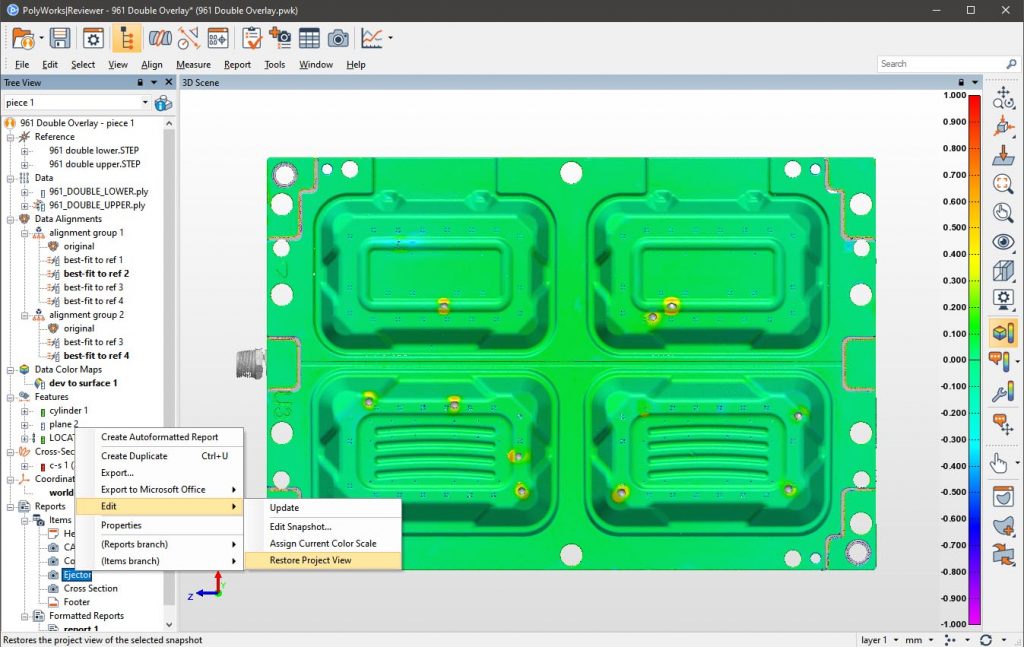Click the gear options toolbar icon
1024x647 pixels.
93,38
